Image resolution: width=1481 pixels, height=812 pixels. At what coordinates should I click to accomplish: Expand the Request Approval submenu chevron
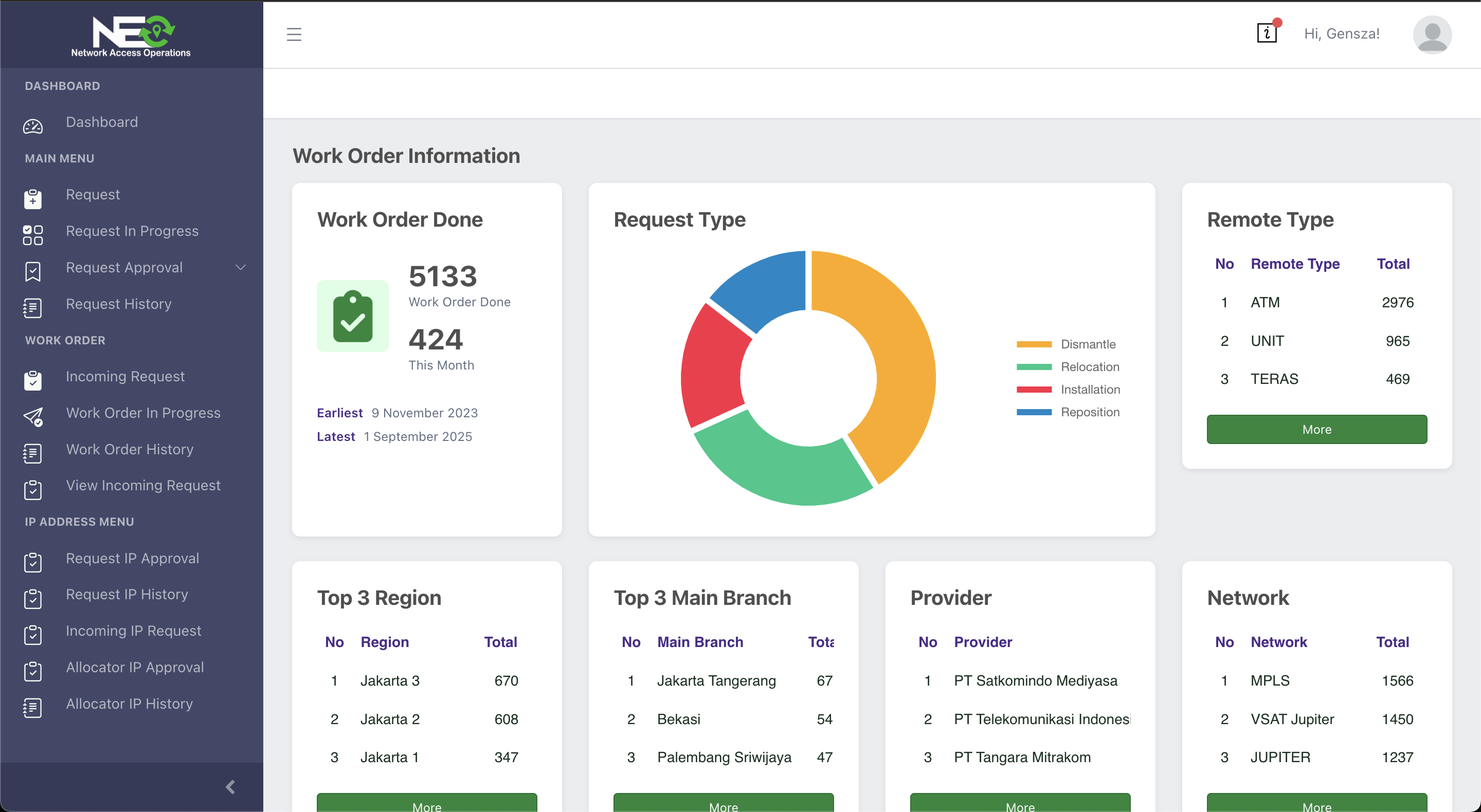(x=241, y=267)
